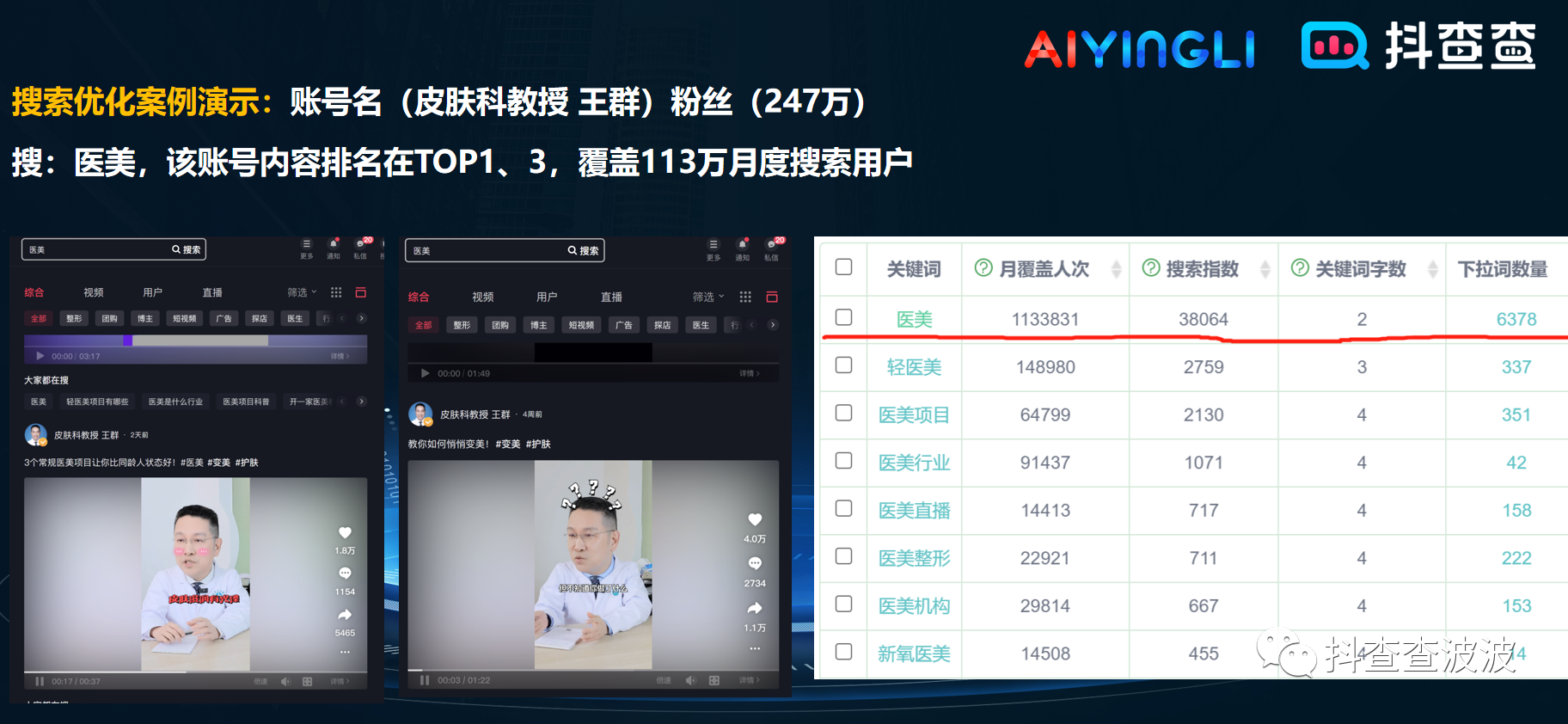Screen dimensions: 1568x724
Task: Select single-column view icon in left panel
Action: (x=361, y=292)
